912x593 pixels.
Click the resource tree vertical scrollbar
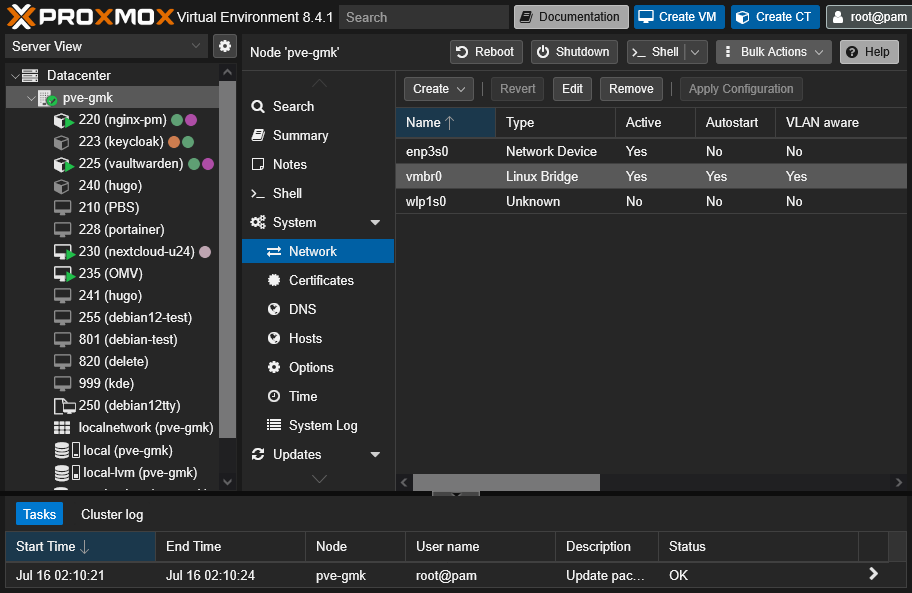click(227, 259)
